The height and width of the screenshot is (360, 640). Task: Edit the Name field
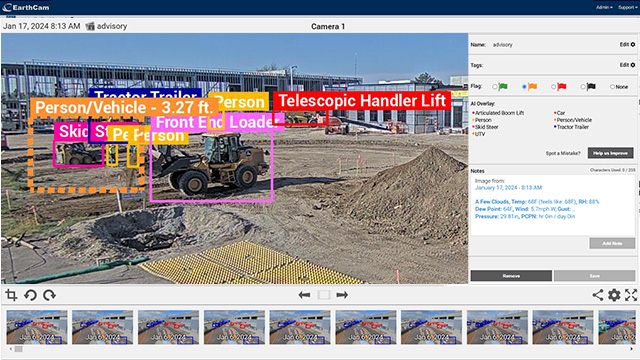click(627, 44)
